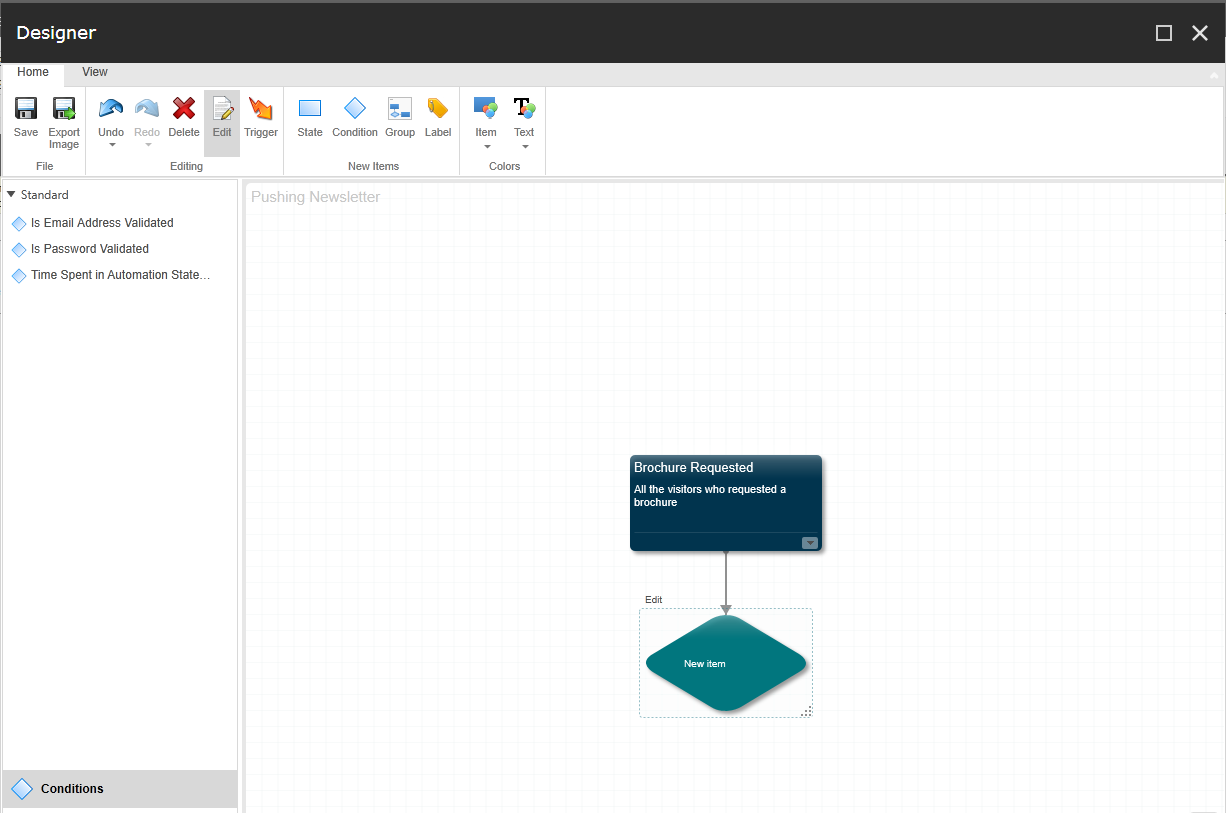Collapse the ribbon with the arrow
The height and width of the screenshot is (813, 1226).
pyautogui.click(x=1215, y=75)
